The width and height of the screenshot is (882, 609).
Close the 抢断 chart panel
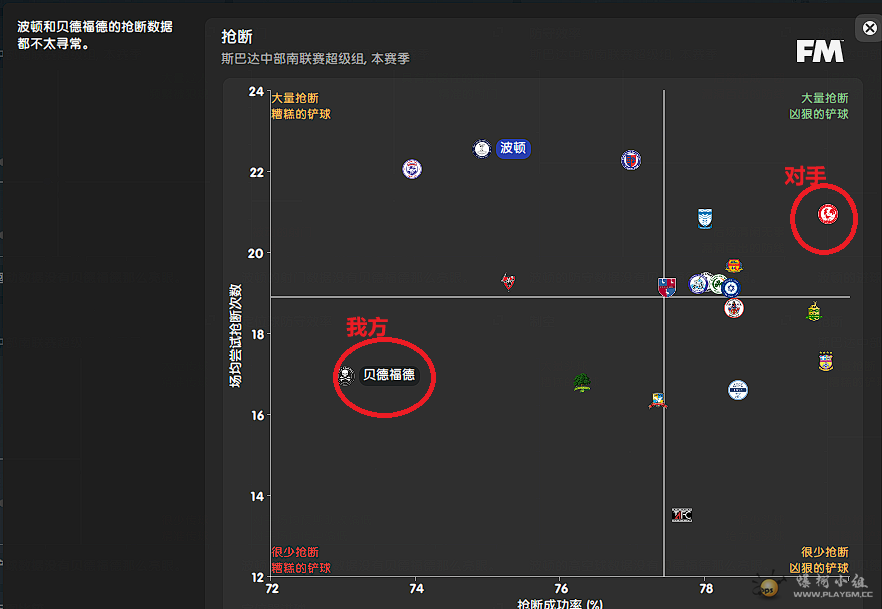point(869,28)
